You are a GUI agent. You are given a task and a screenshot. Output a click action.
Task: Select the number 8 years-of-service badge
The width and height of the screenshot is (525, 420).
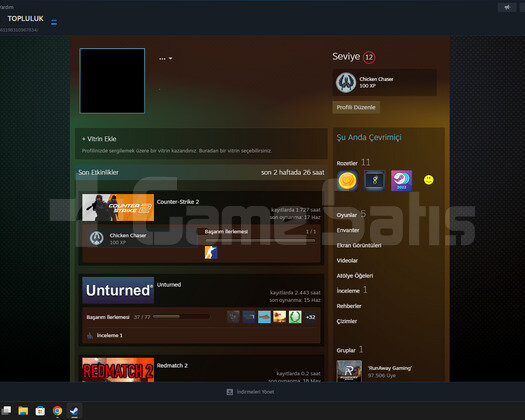pos(374,181)
